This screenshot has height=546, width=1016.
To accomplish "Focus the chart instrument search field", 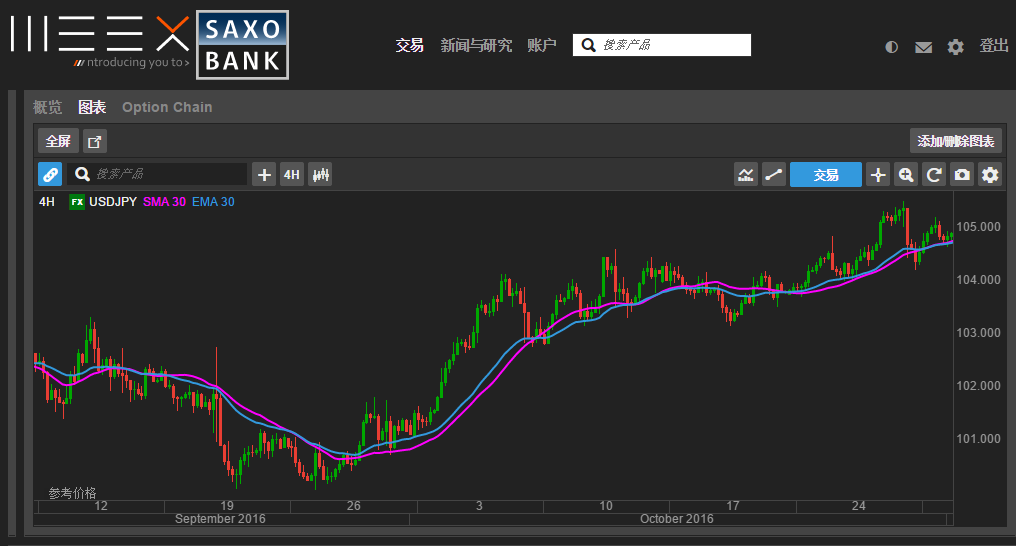I will click(157, 174).
